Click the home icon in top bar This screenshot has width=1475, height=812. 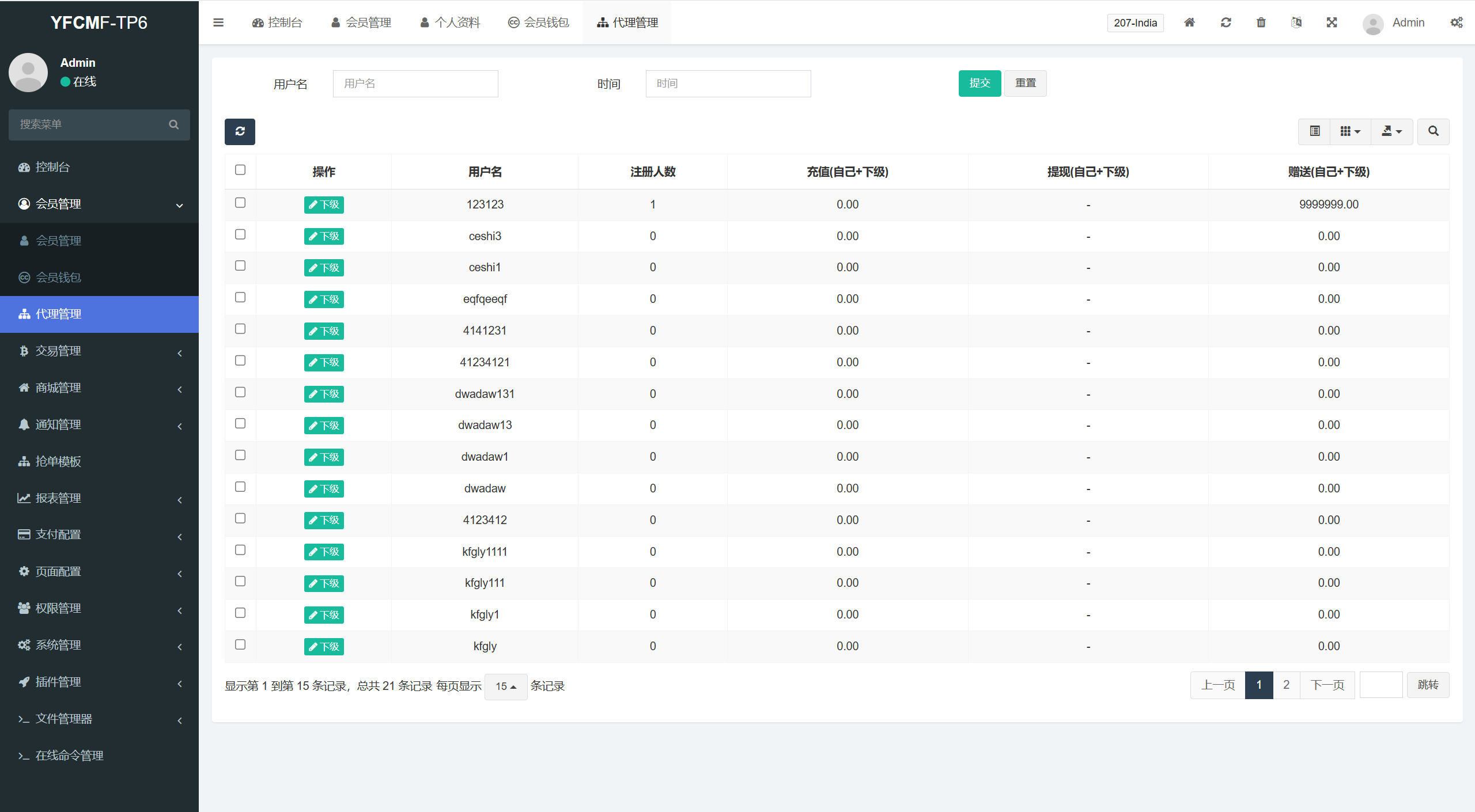point(1189,22)
